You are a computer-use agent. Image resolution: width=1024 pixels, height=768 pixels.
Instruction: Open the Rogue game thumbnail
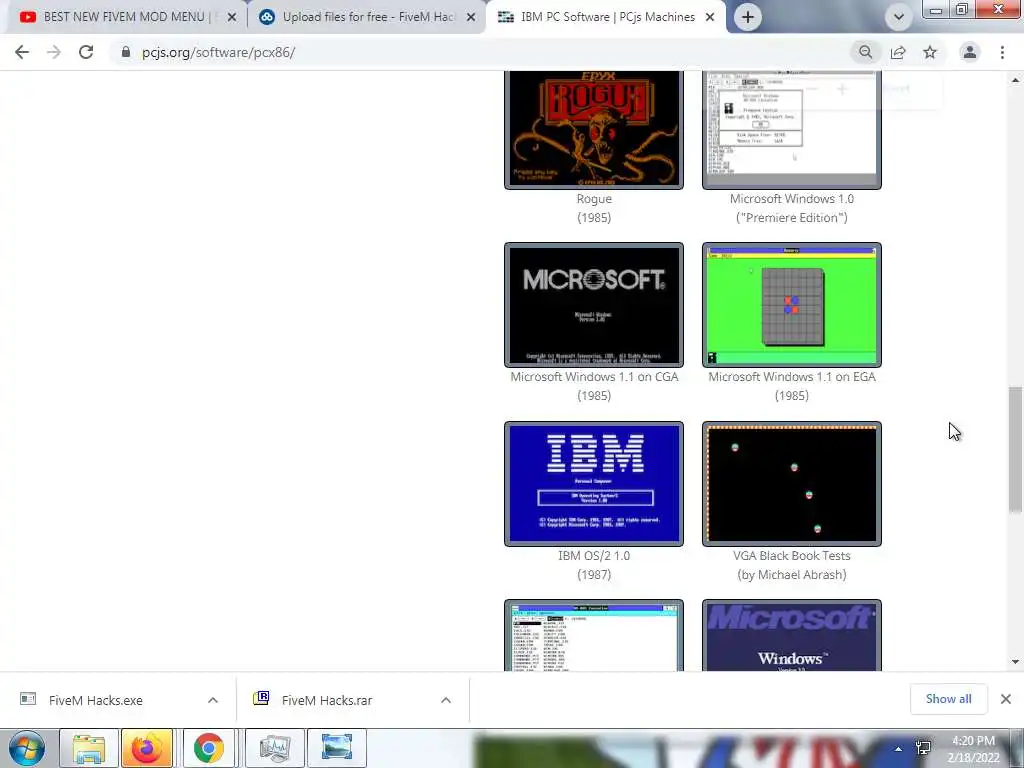[x=594, y=129]
